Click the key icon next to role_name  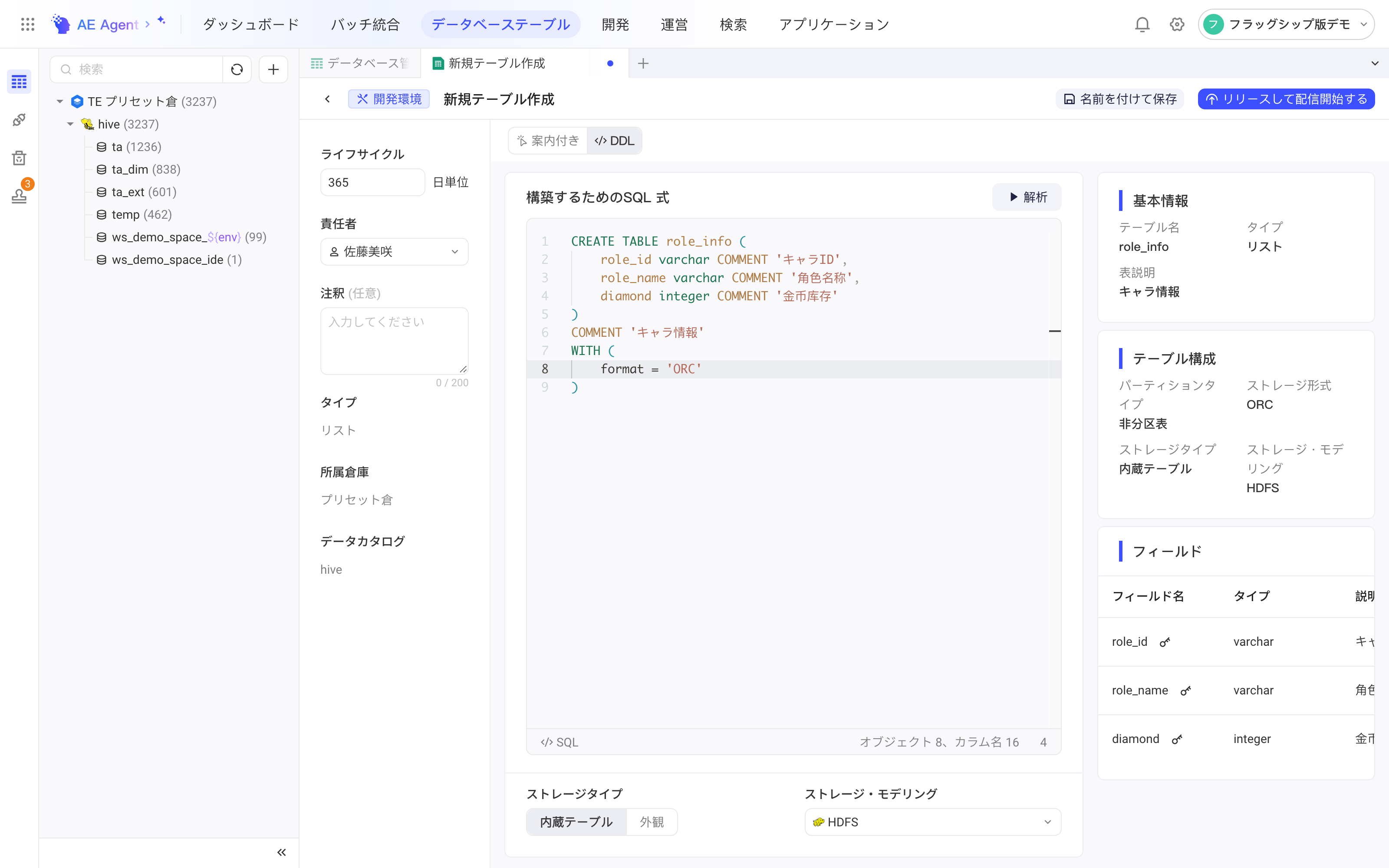1186,690
